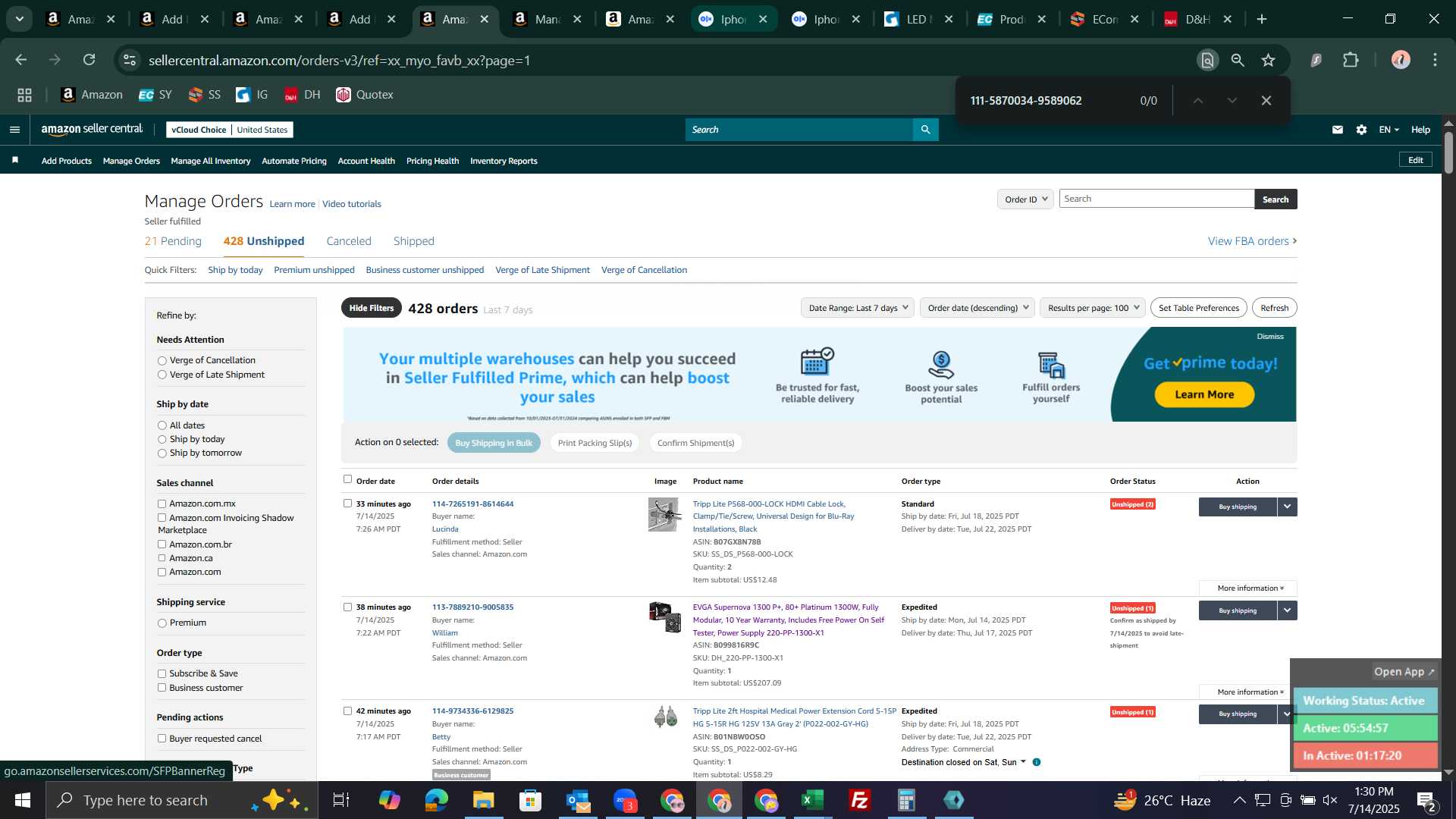Click the Seller Central search magnifier button
Screen dimensions: 1456x819
(925, 130)
